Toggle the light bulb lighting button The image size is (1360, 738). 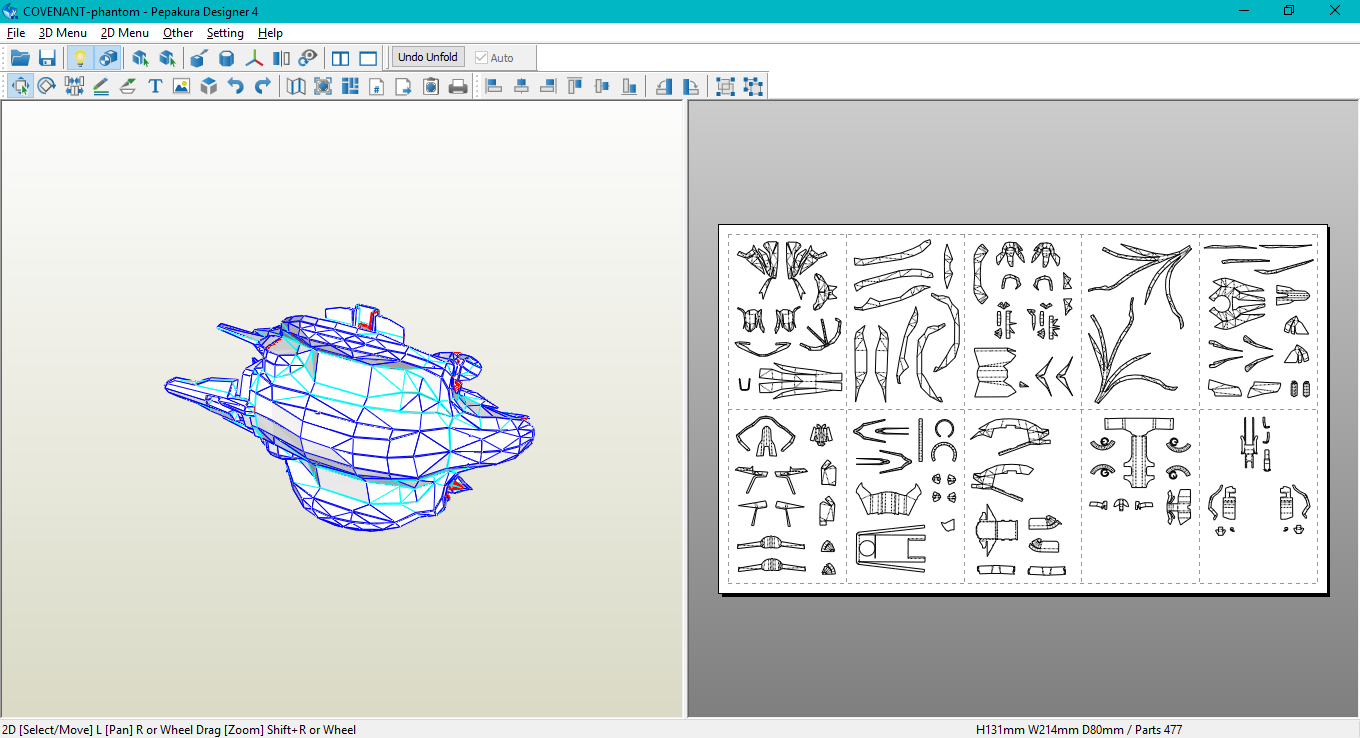point(80,58)
